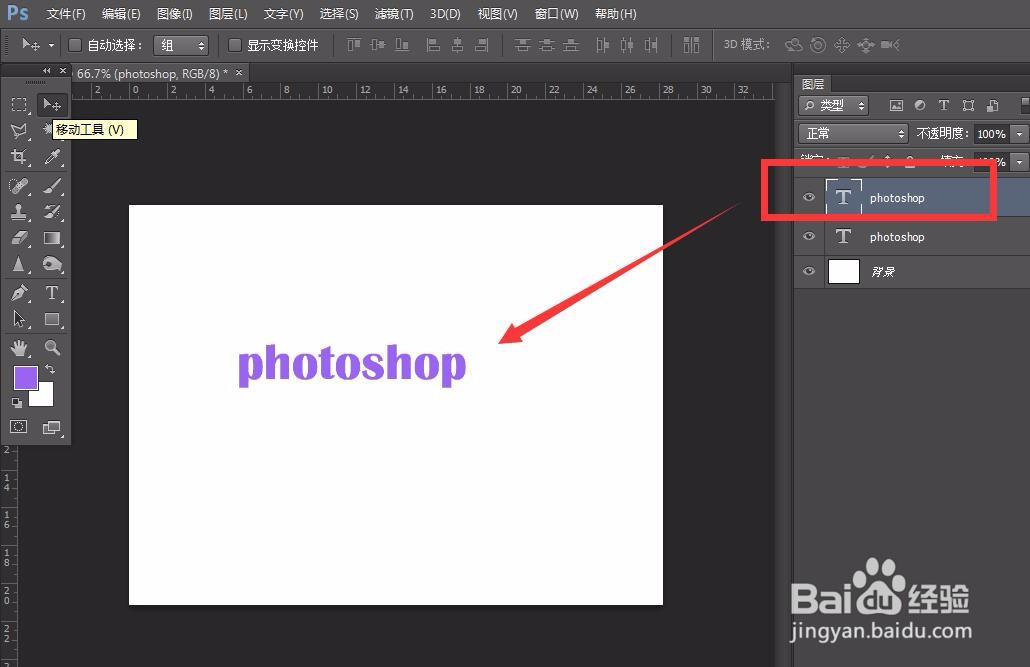Select the Spot Healing Brush tool
Image resolution: width=1030 pixels, height=667 pixels.
[x=19, y=186]
